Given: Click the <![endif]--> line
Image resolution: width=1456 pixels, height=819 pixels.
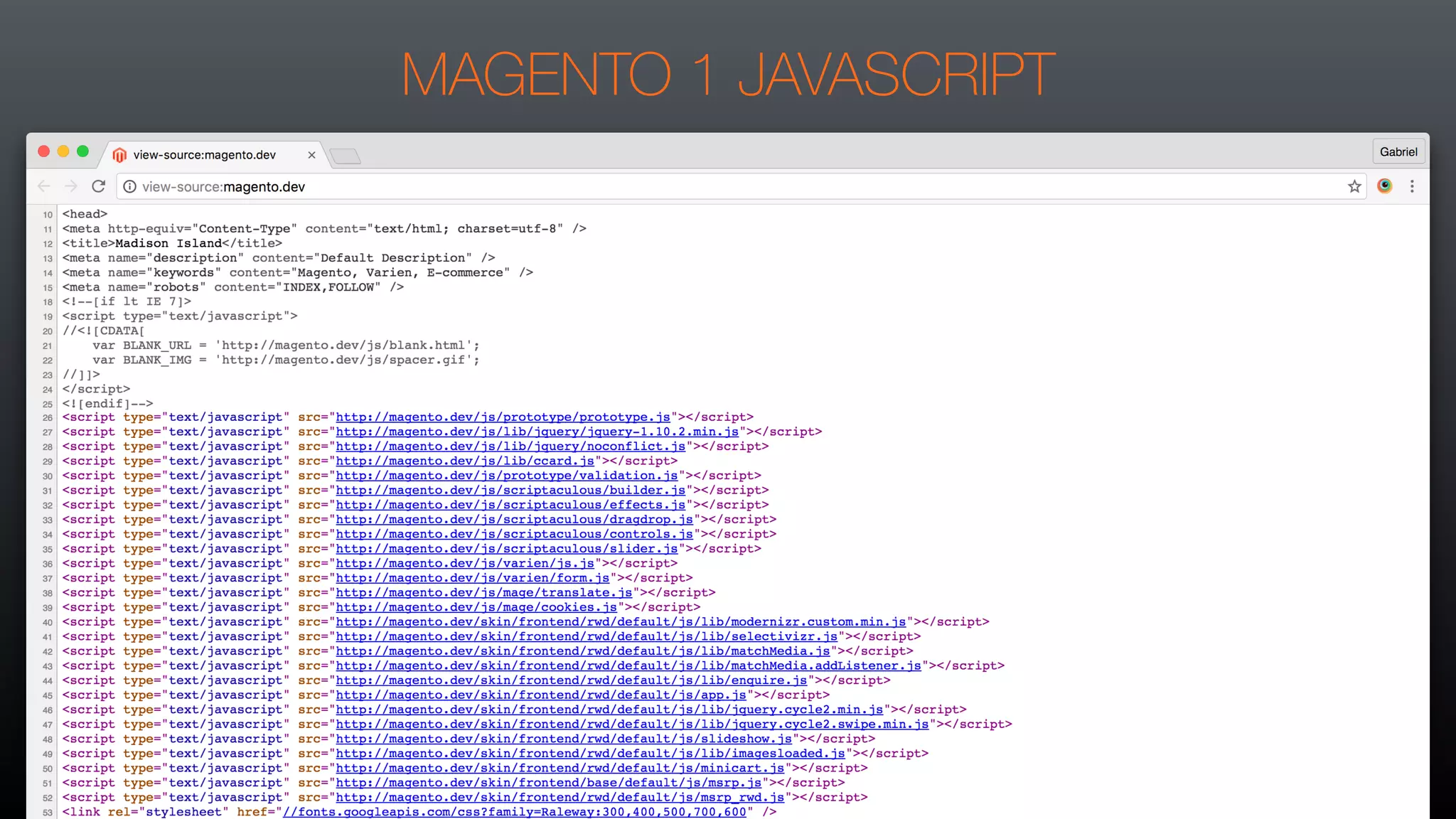Looking at the screenshot, I should click(x=107, y=404).
